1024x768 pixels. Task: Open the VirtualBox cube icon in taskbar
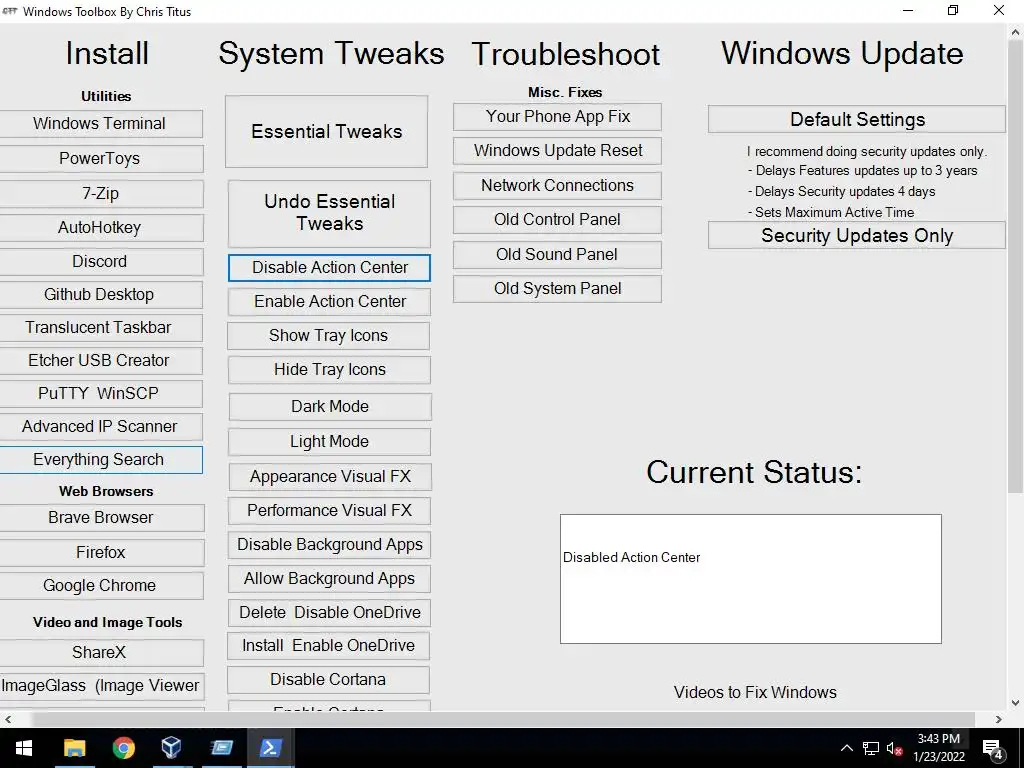click(x=172, y=748)
